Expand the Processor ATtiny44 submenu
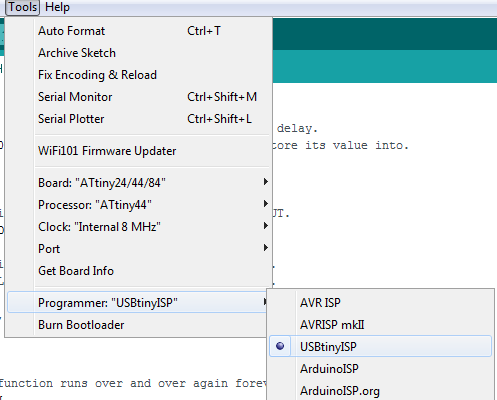 pyautogui.click(x=138, y=205)
